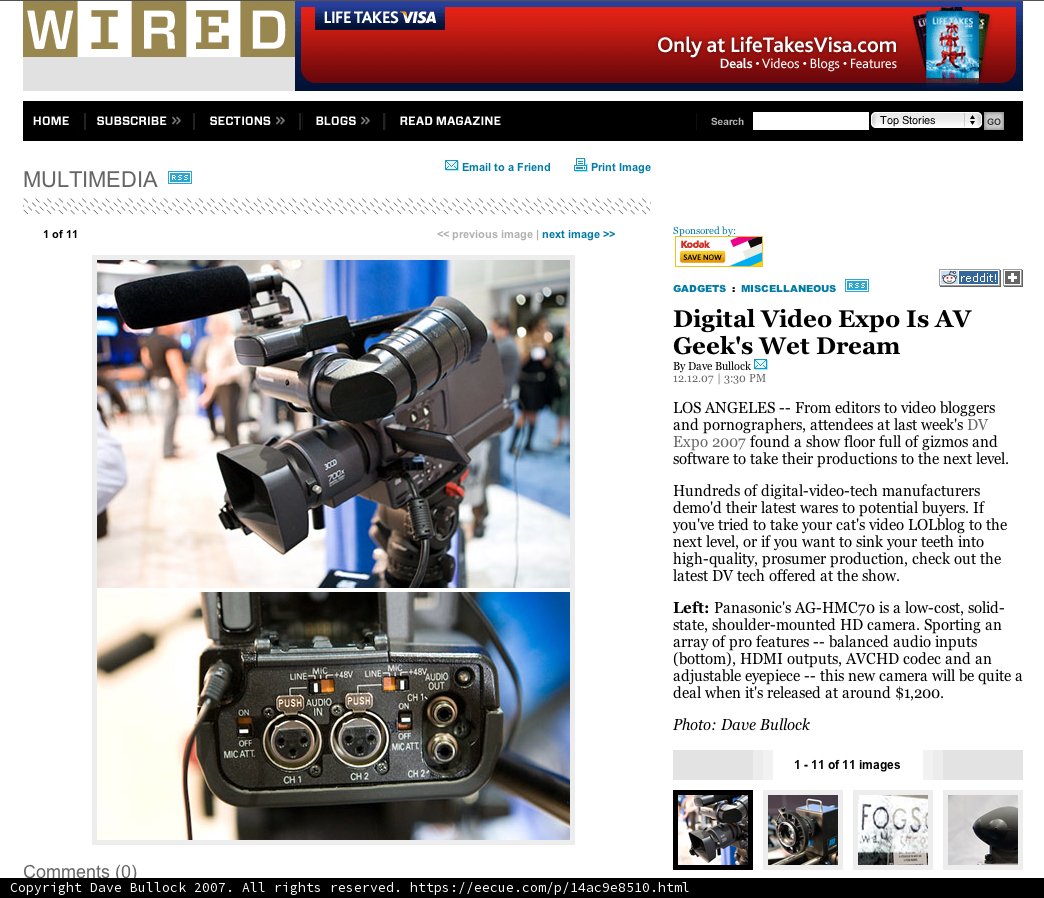Viewport: 1044px width, 898px height.
Task: Click the main camcorder photo
Action: [x=333, y=423]
